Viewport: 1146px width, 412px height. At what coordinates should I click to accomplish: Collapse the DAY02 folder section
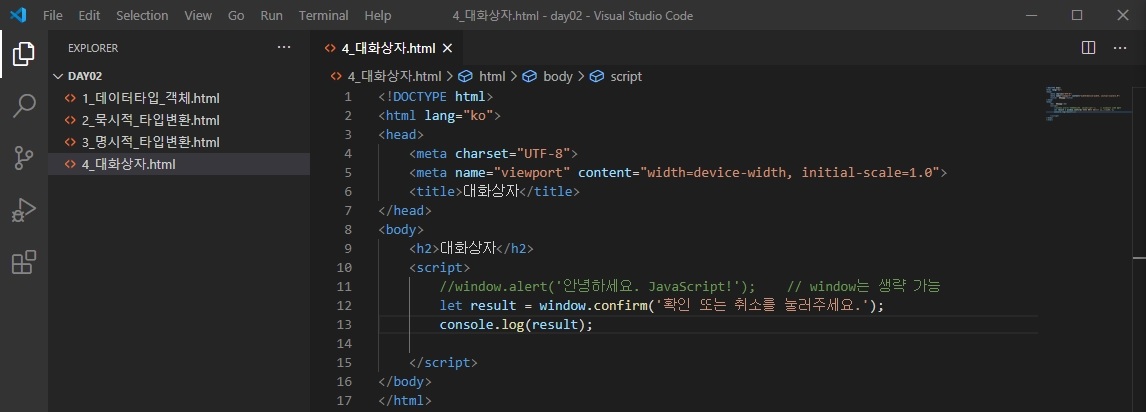click(x=58, y=76)
